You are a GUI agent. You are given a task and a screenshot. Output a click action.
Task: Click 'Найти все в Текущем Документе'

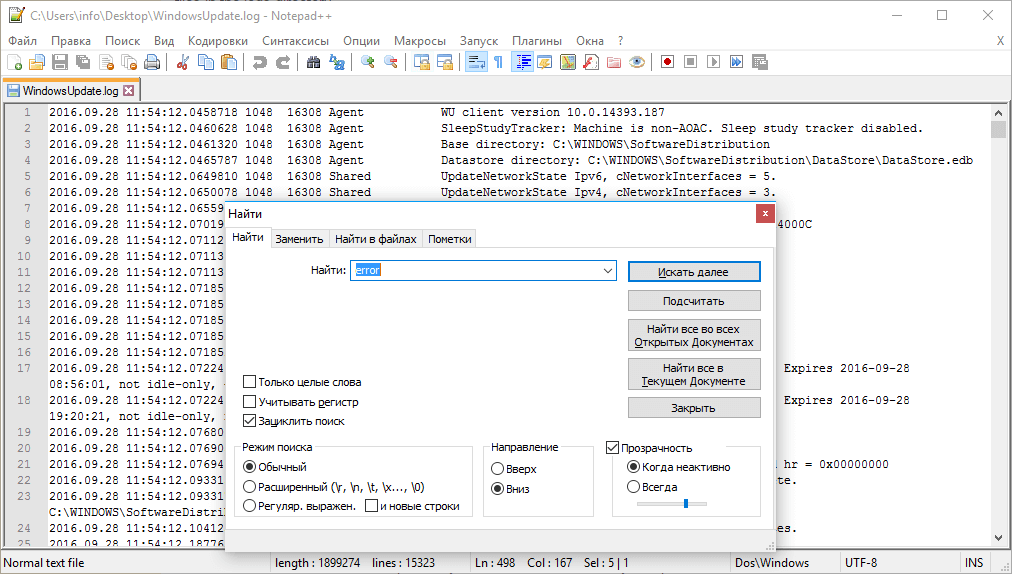tap(694, 374)
